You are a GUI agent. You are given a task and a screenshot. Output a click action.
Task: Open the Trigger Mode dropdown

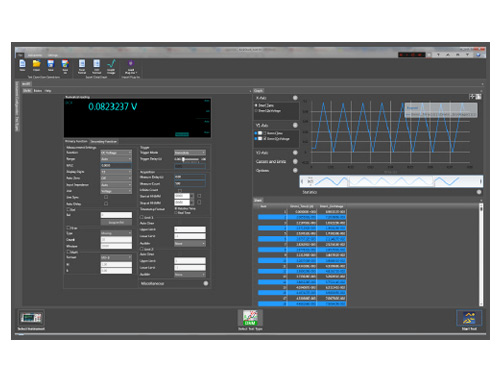coord(190,153)
